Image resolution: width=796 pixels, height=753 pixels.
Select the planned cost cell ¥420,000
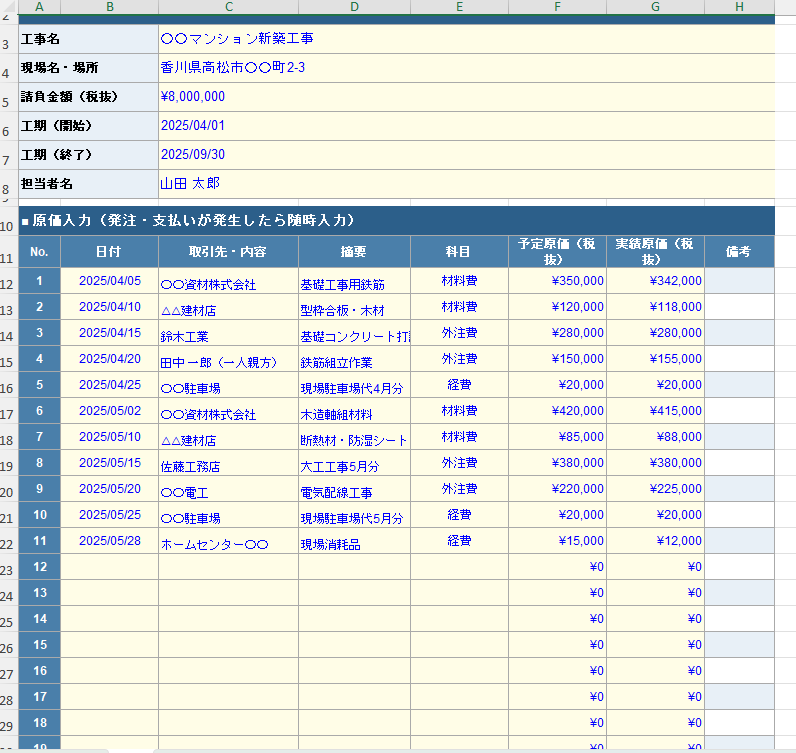pyautogui.click(x=557, y=411)
